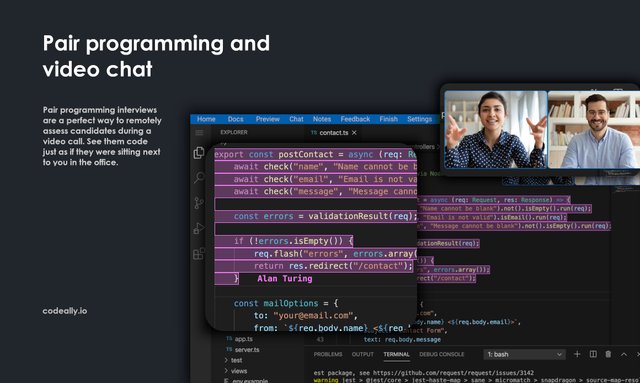This screenshot has width=640, height=383.
Task: Open the Feedback menu item
Action: point(355,119)
